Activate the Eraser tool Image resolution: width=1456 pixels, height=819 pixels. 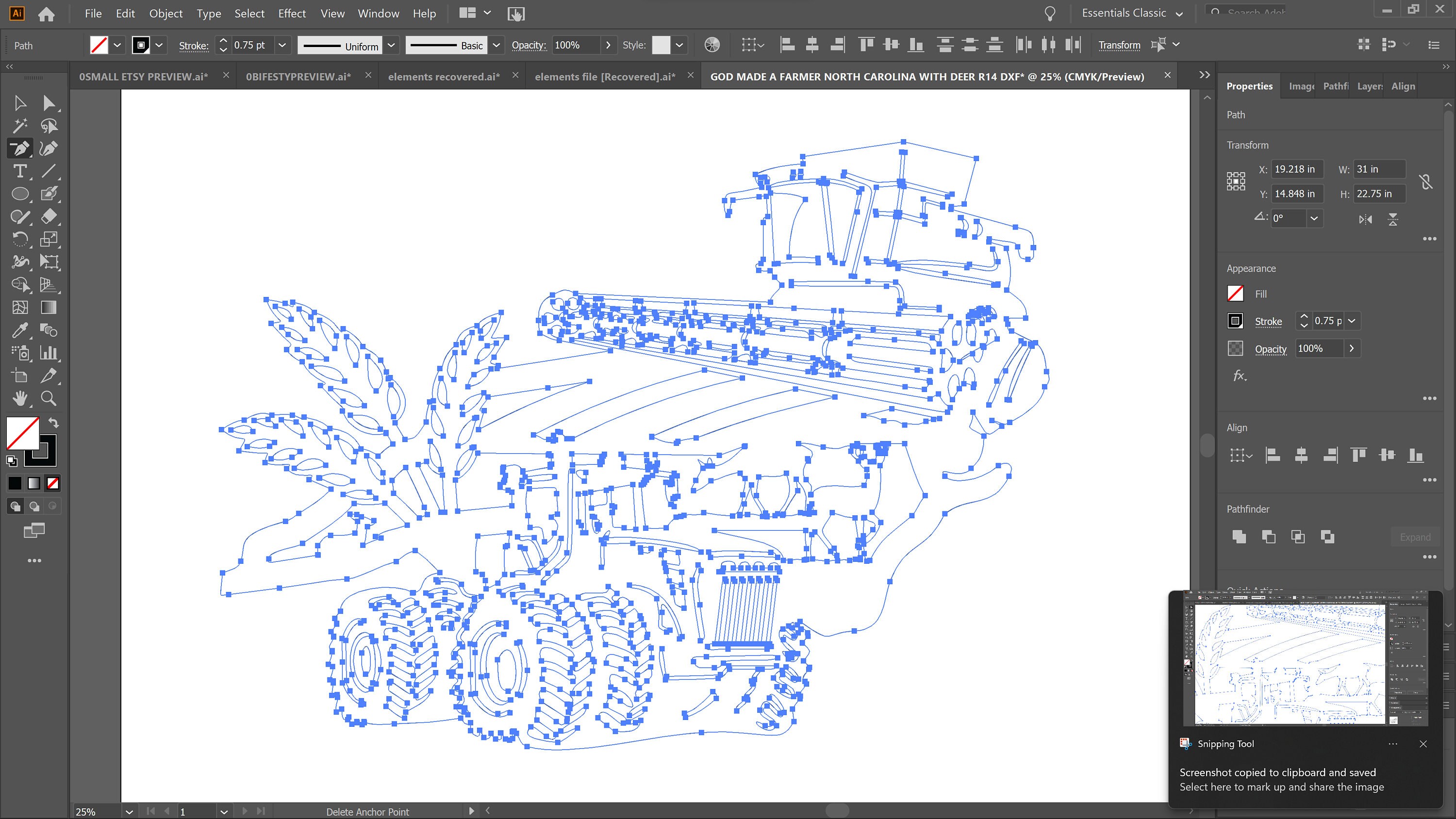point(49,216)
